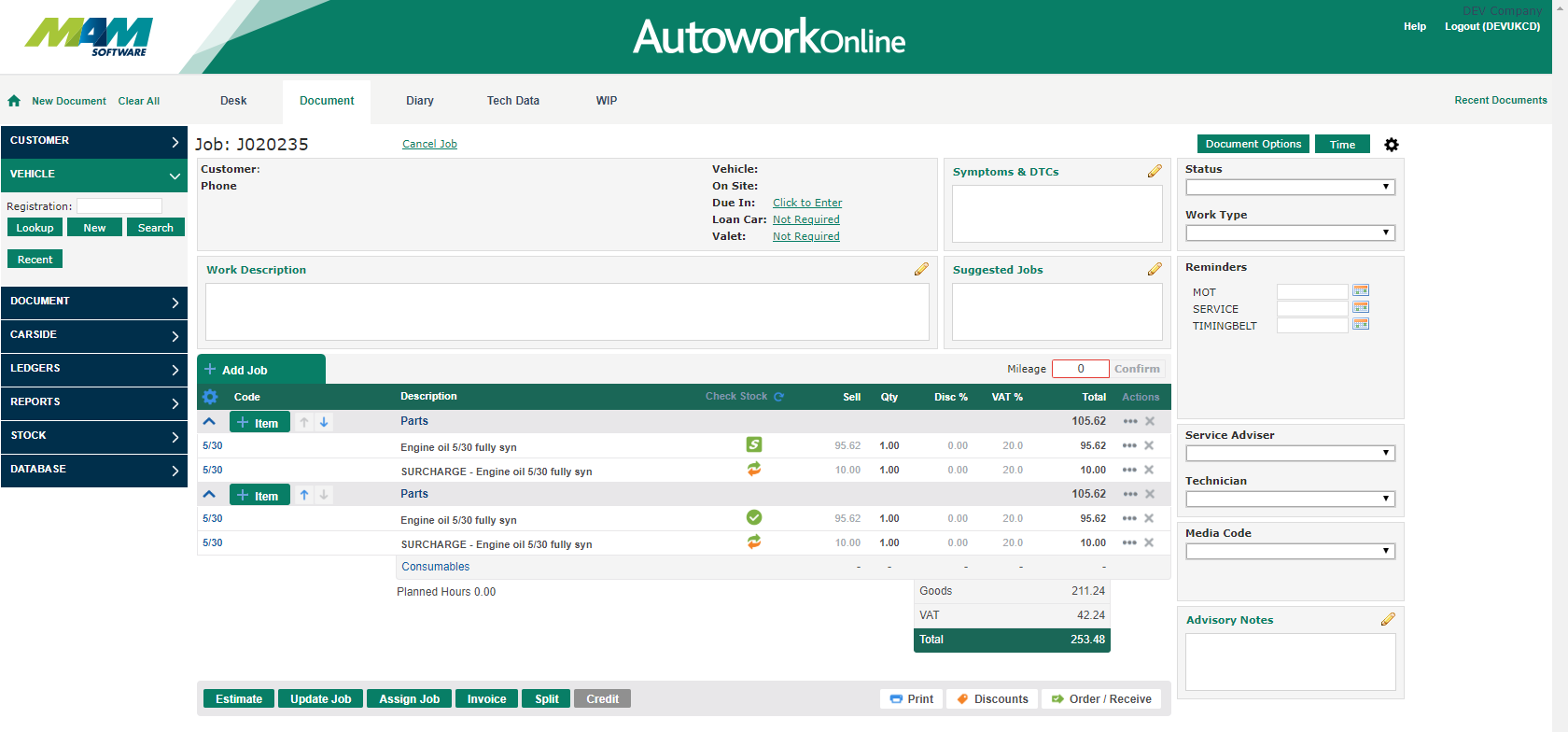Viewport: 1568px width, 732px height.
Task: Click the green S stock icon on first Engine oil row
Action: point(753,445)
